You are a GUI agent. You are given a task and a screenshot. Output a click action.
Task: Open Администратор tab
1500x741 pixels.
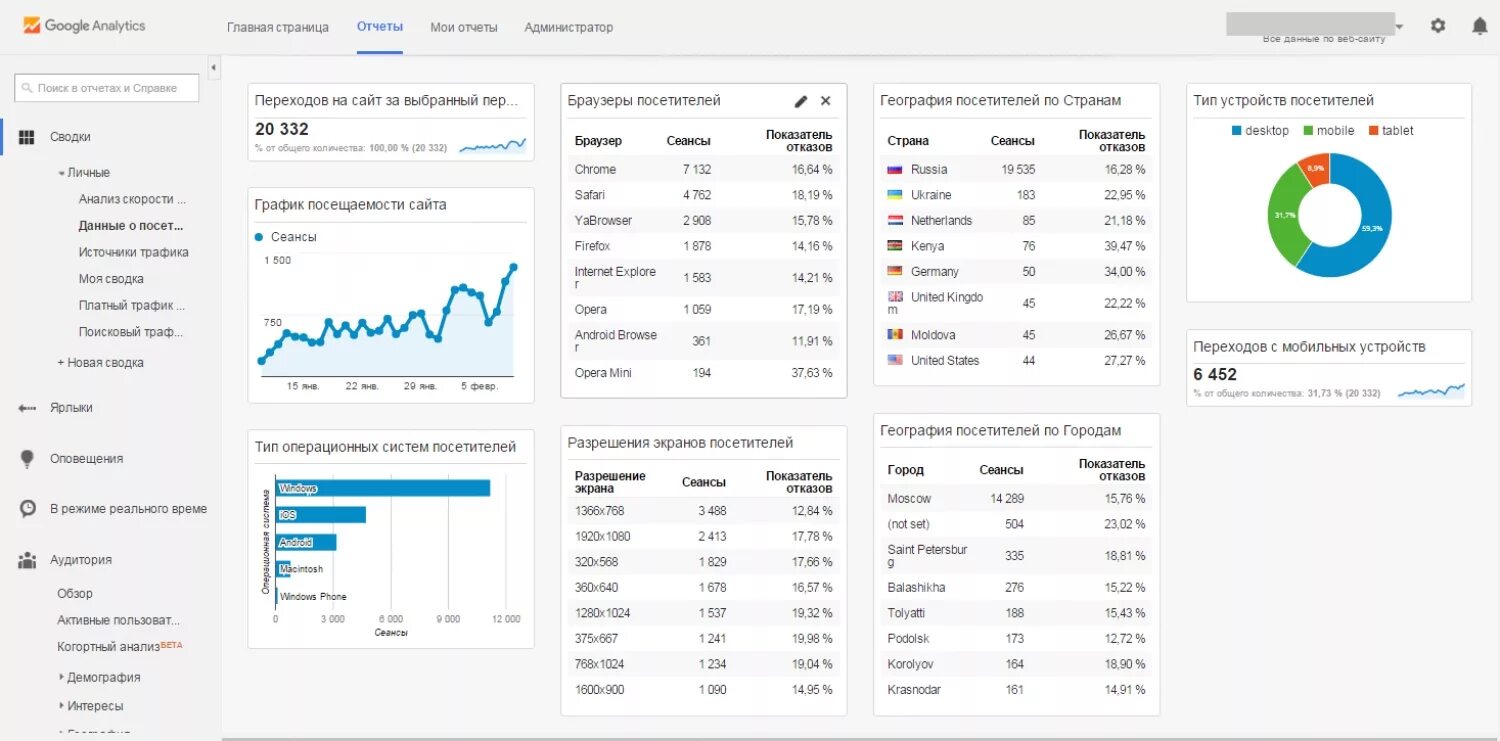pos(569,28)
